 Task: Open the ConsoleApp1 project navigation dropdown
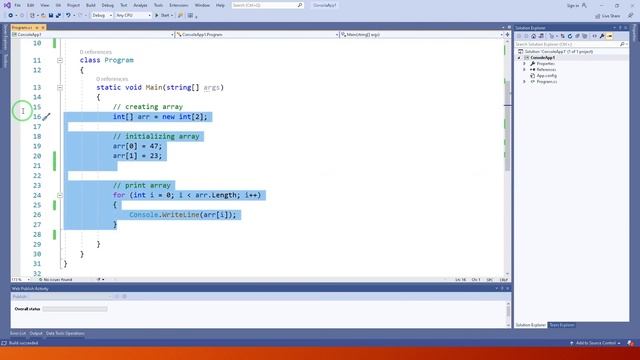[x=93, y=35]
